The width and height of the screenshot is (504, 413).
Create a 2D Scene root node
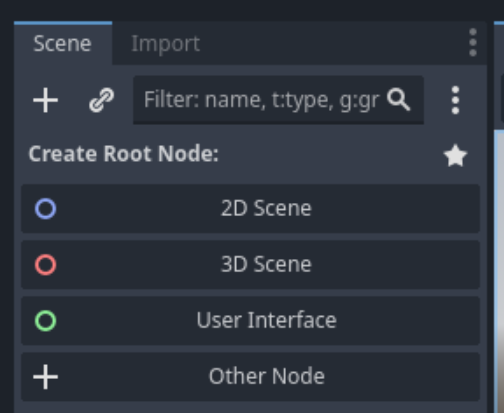tap(251, 209)
